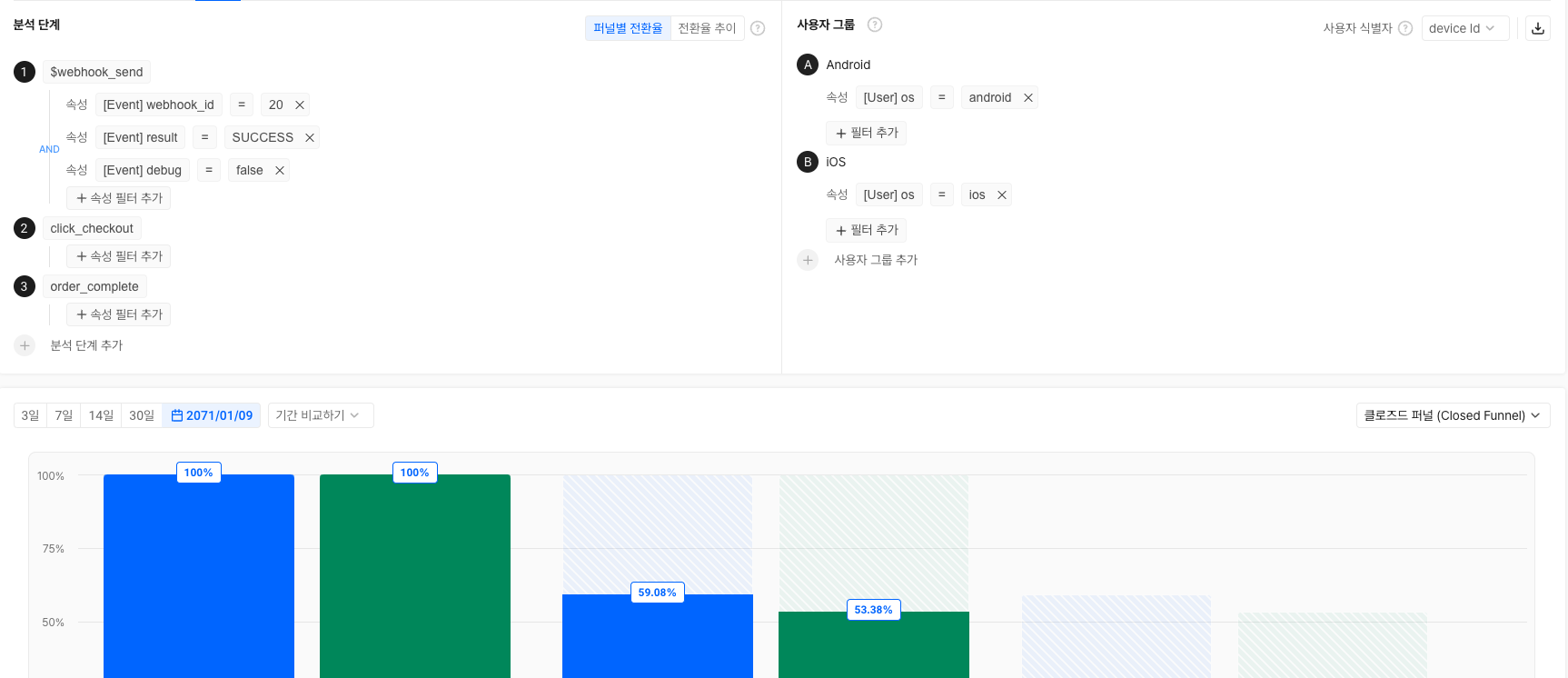
Task: Add property filter under click_checkout
Action: [x=119, y=256]
